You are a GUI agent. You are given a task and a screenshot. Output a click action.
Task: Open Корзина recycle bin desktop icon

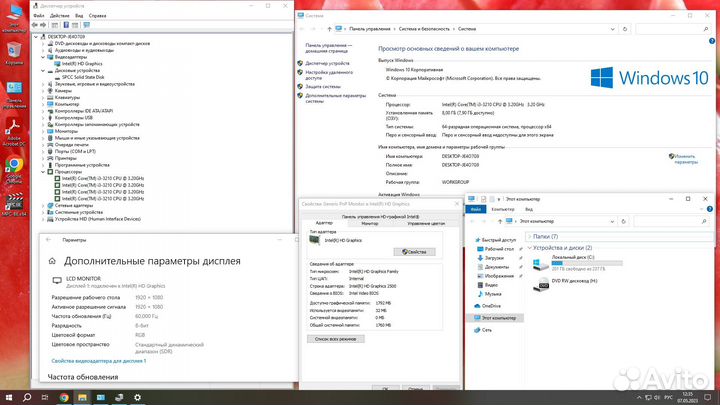pos(14,54)
